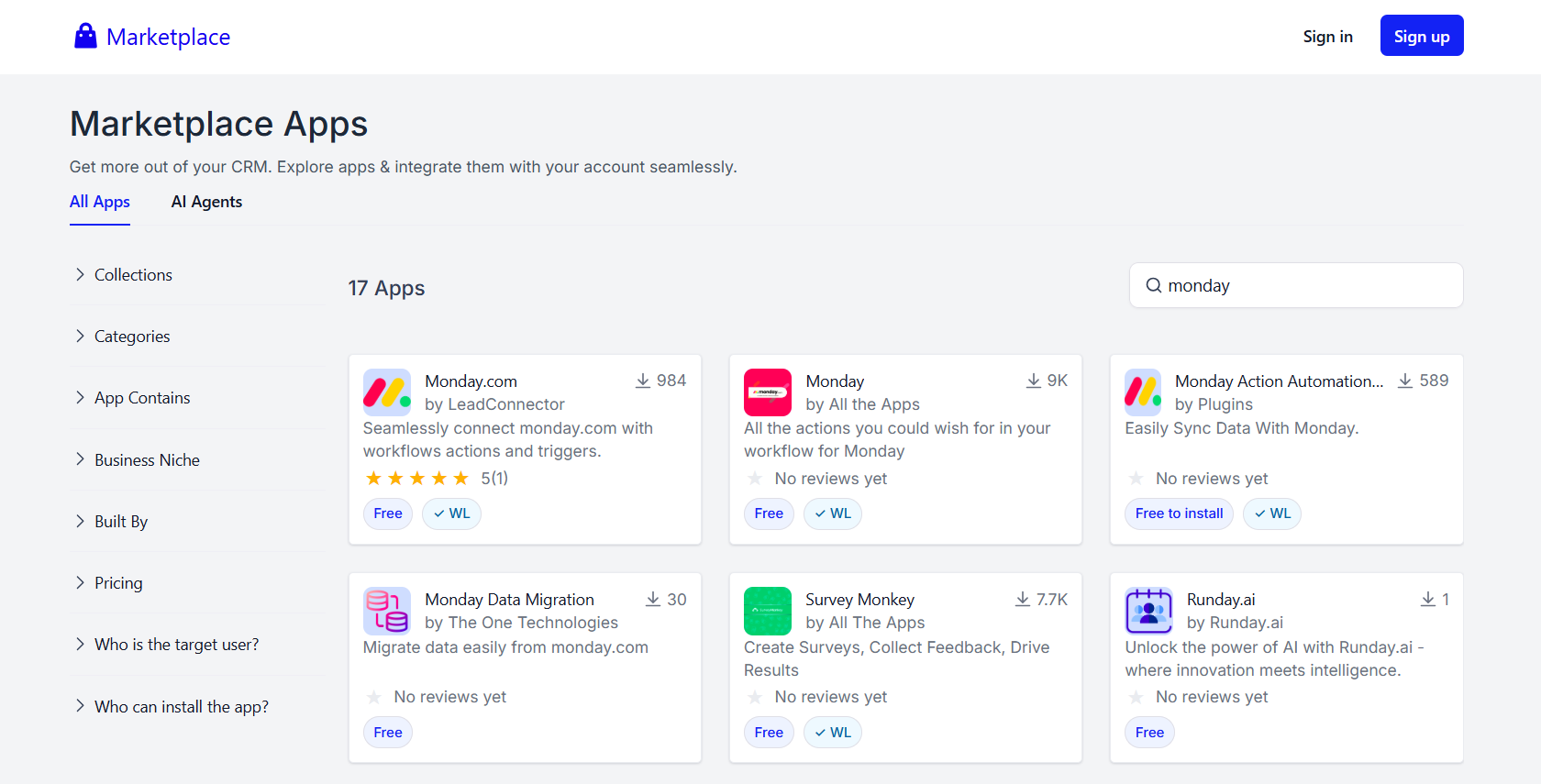Open the Monday Action Automation title
The width and height of the screenshot is (1541, 784).
1279,381
